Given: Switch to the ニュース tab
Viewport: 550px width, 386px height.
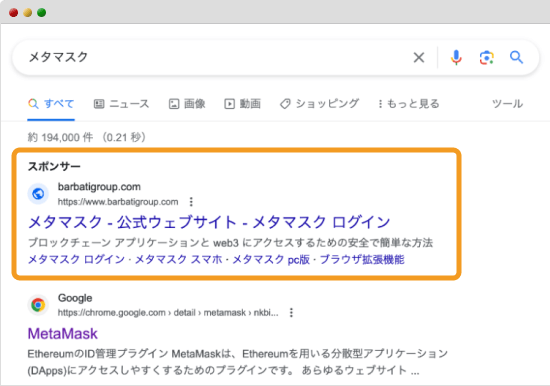Looking at the screenshot, I should coord(121,104).
